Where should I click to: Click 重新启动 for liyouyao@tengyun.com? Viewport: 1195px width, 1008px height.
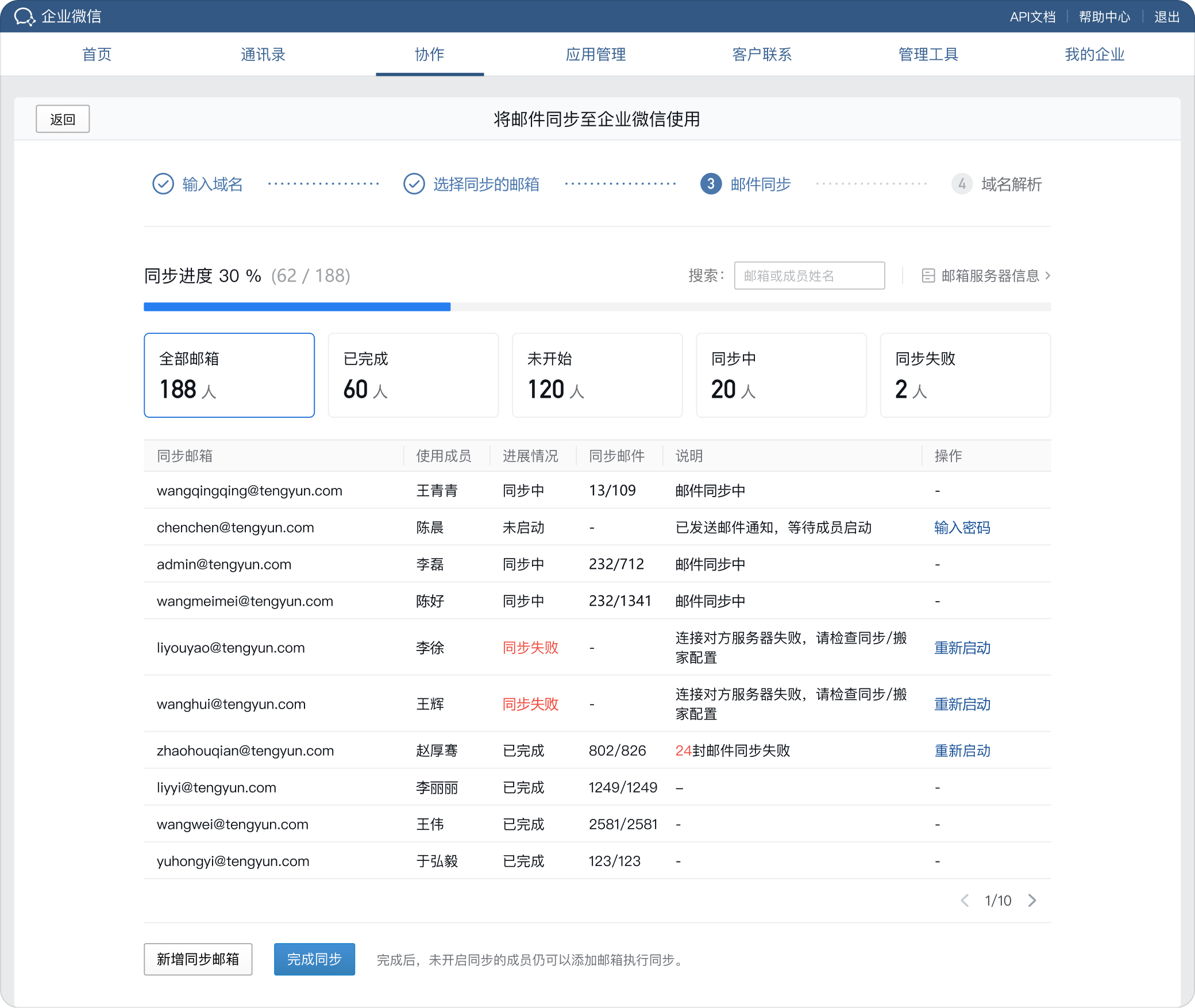click(962, 648)
